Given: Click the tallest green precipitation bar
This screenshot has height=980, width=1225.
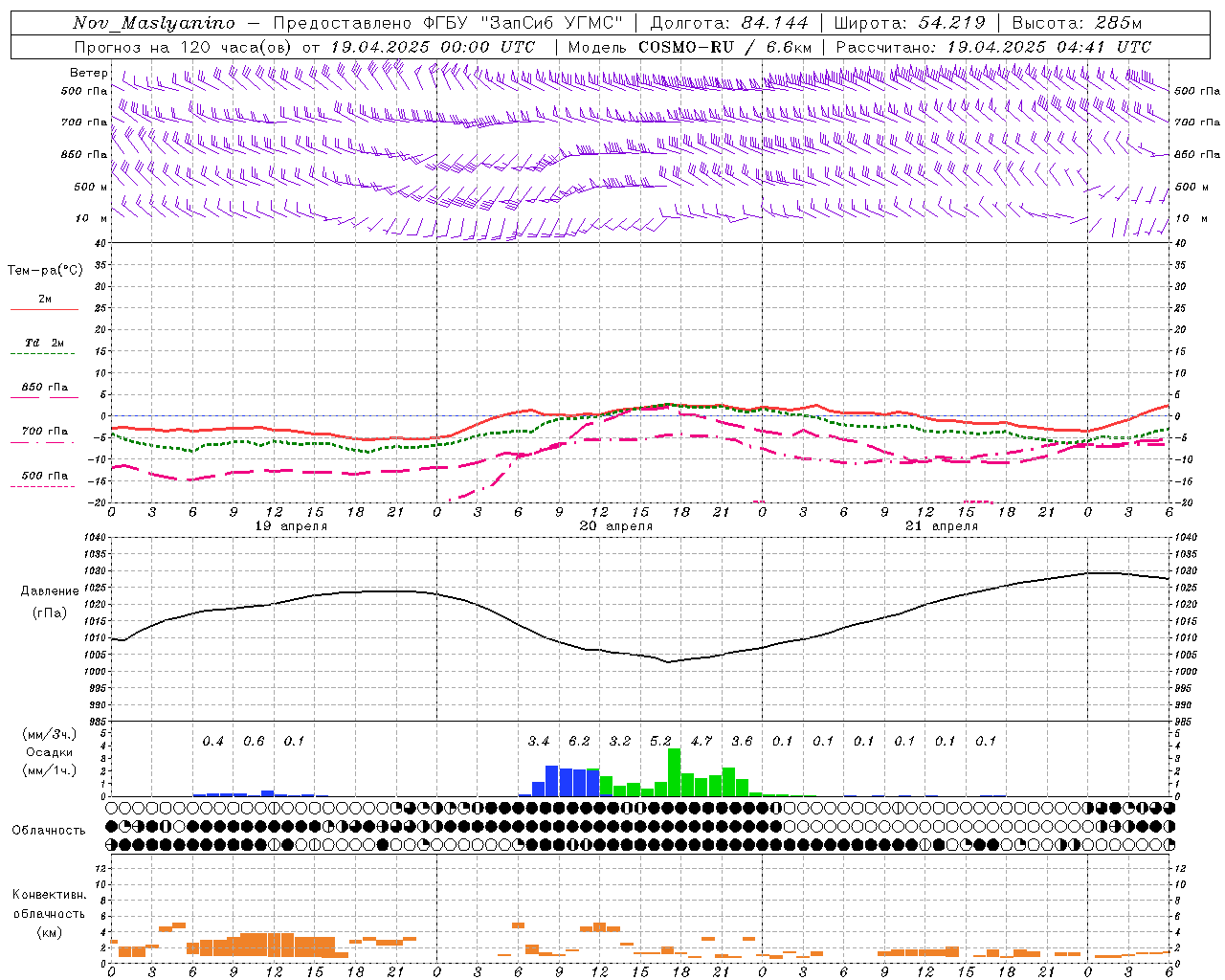Looking at the screenshot, I should [x=675, y=772].
